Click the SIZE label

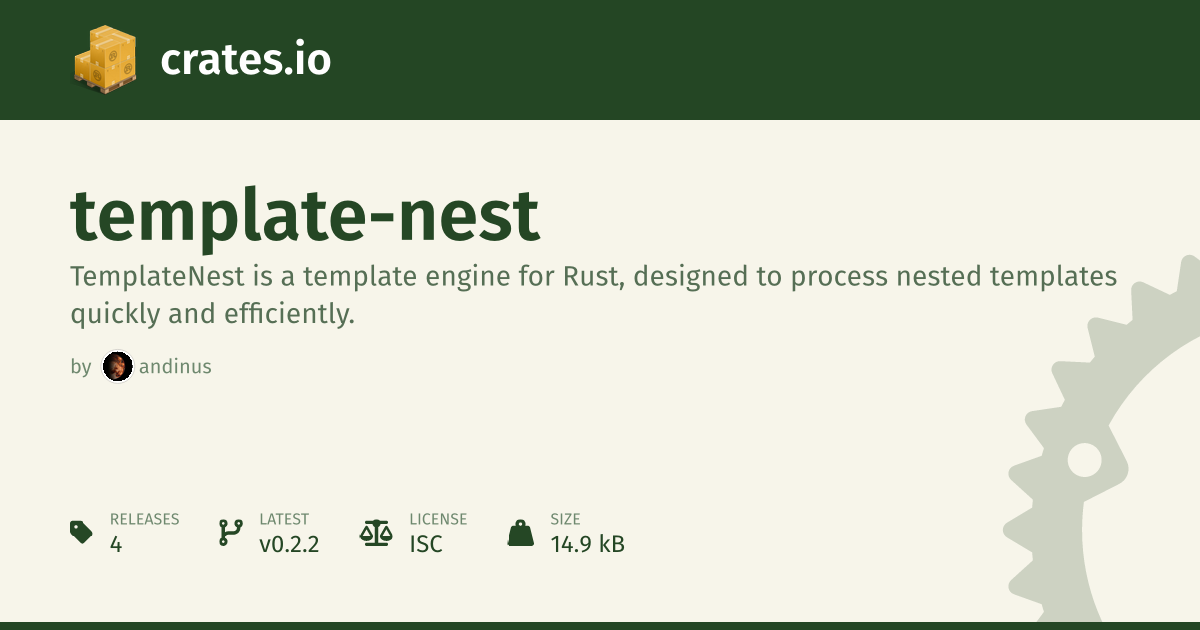click(566, 519)
